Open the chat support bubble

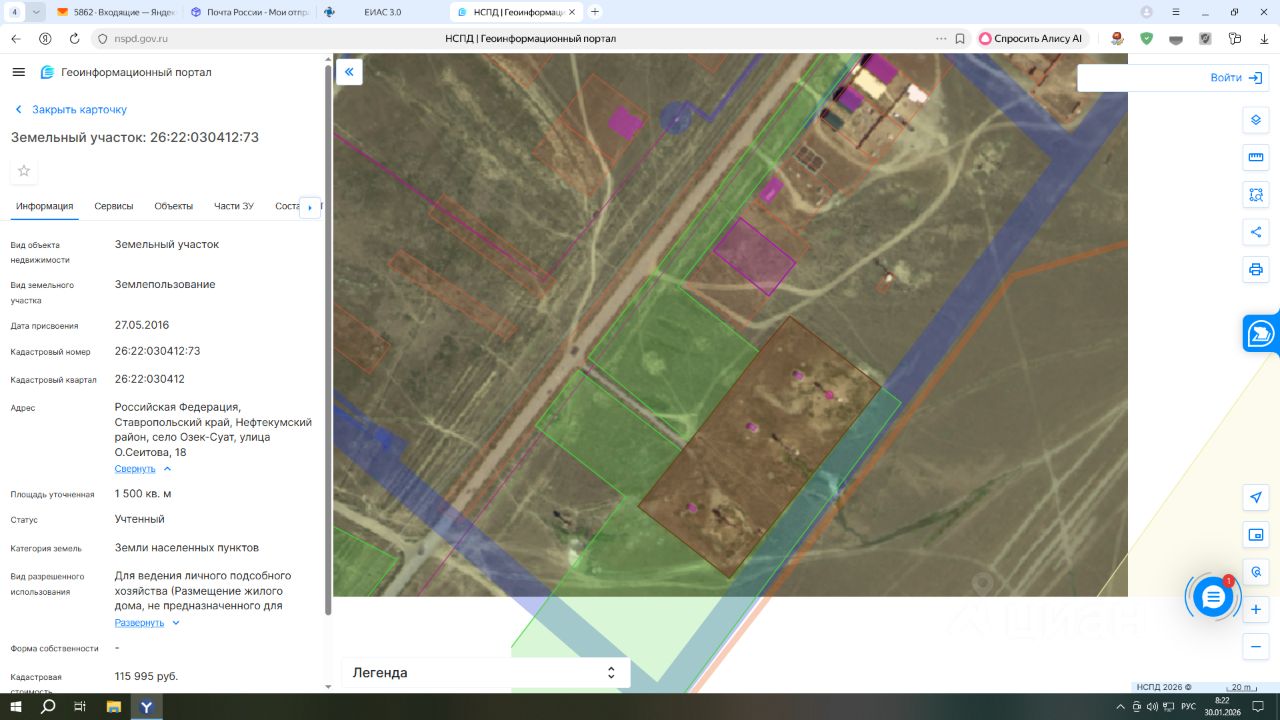pos(1213,597)
